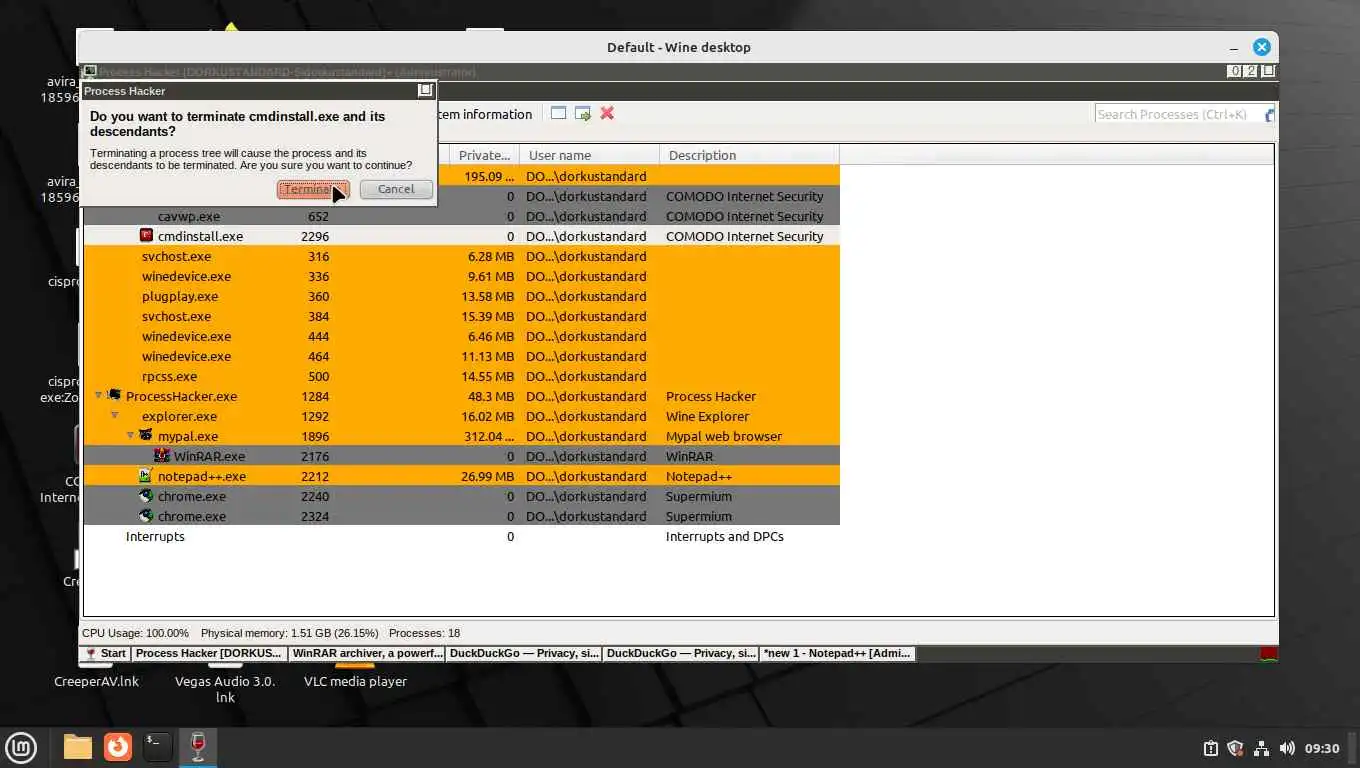Click the Wine system tray icon
The height and width of the screenshot is (768, 1360).
[1268, 654]
